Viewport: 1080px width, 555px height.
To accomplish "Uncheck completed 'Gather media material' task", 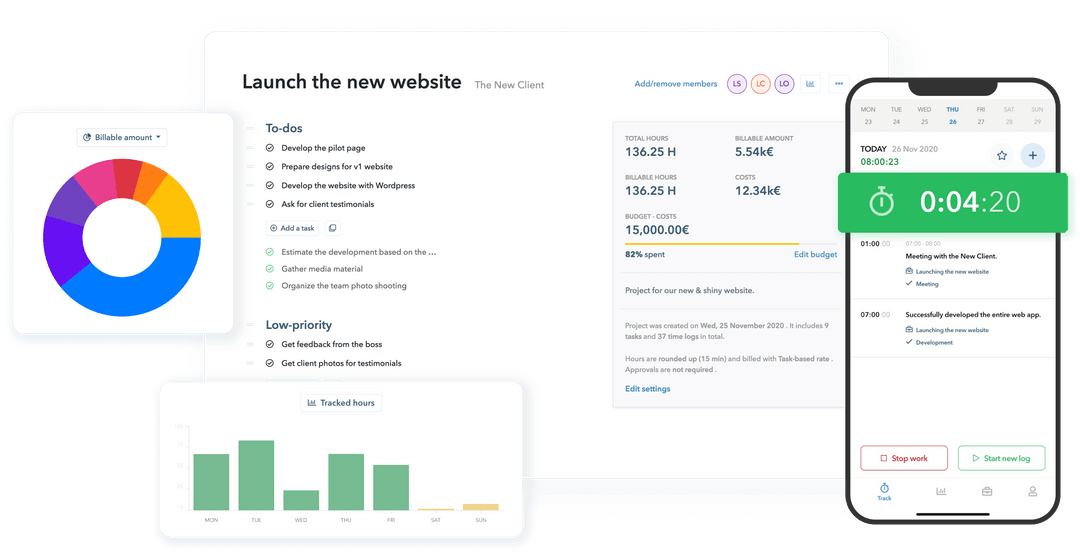I will [270, 269].
